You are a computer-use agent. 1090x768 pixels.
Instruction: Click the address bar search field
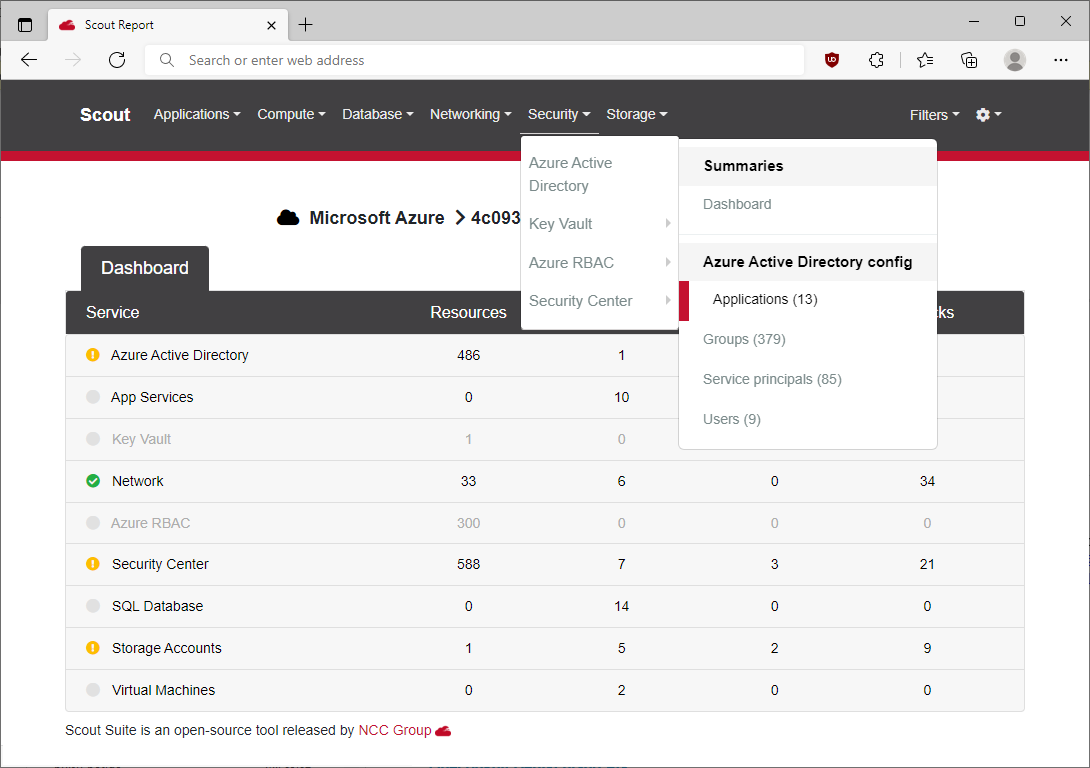point(474,60)
